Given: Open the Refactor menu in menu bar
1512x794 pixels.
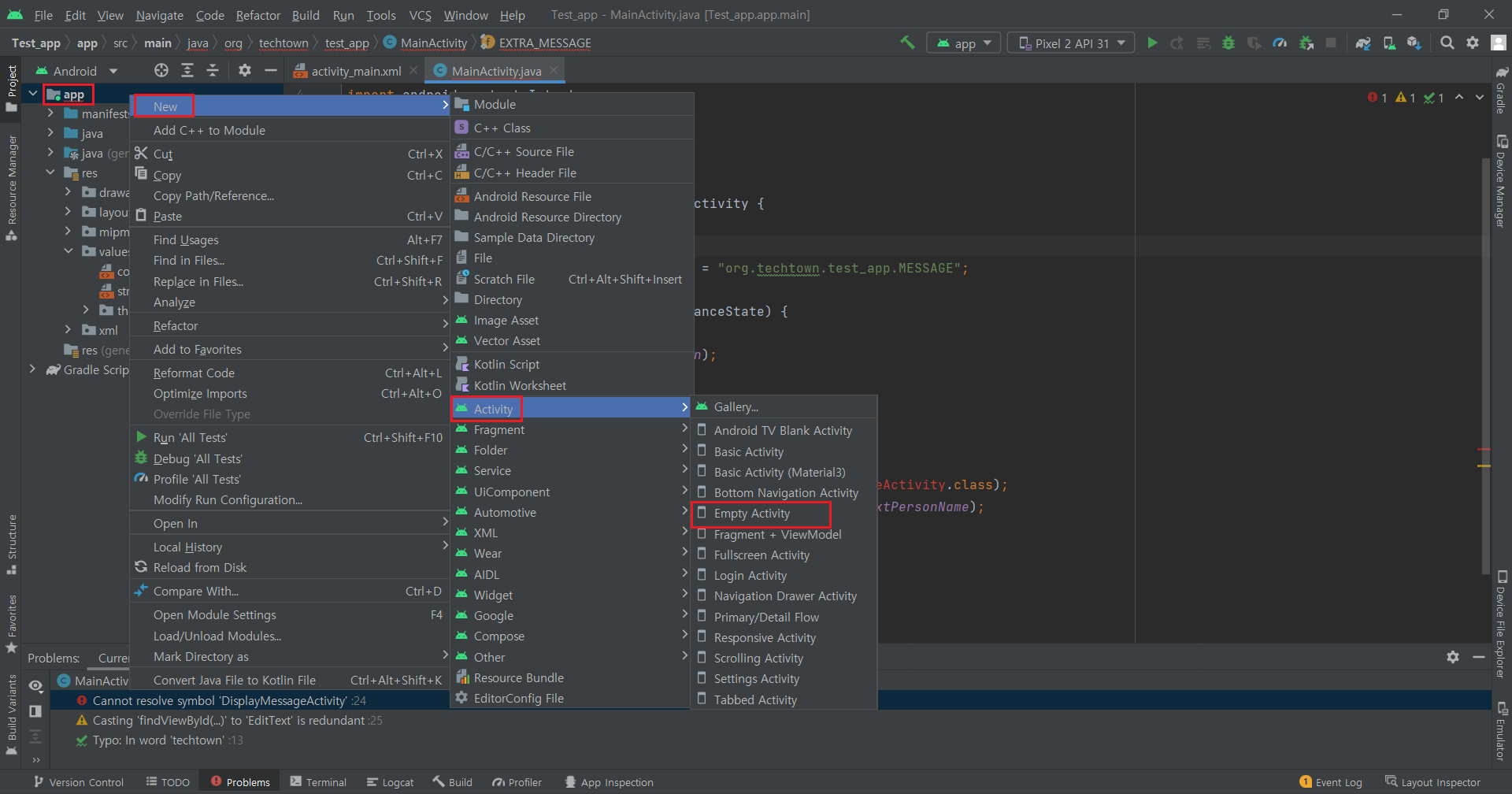Looking at the screenshot, I should coord(258,15).
